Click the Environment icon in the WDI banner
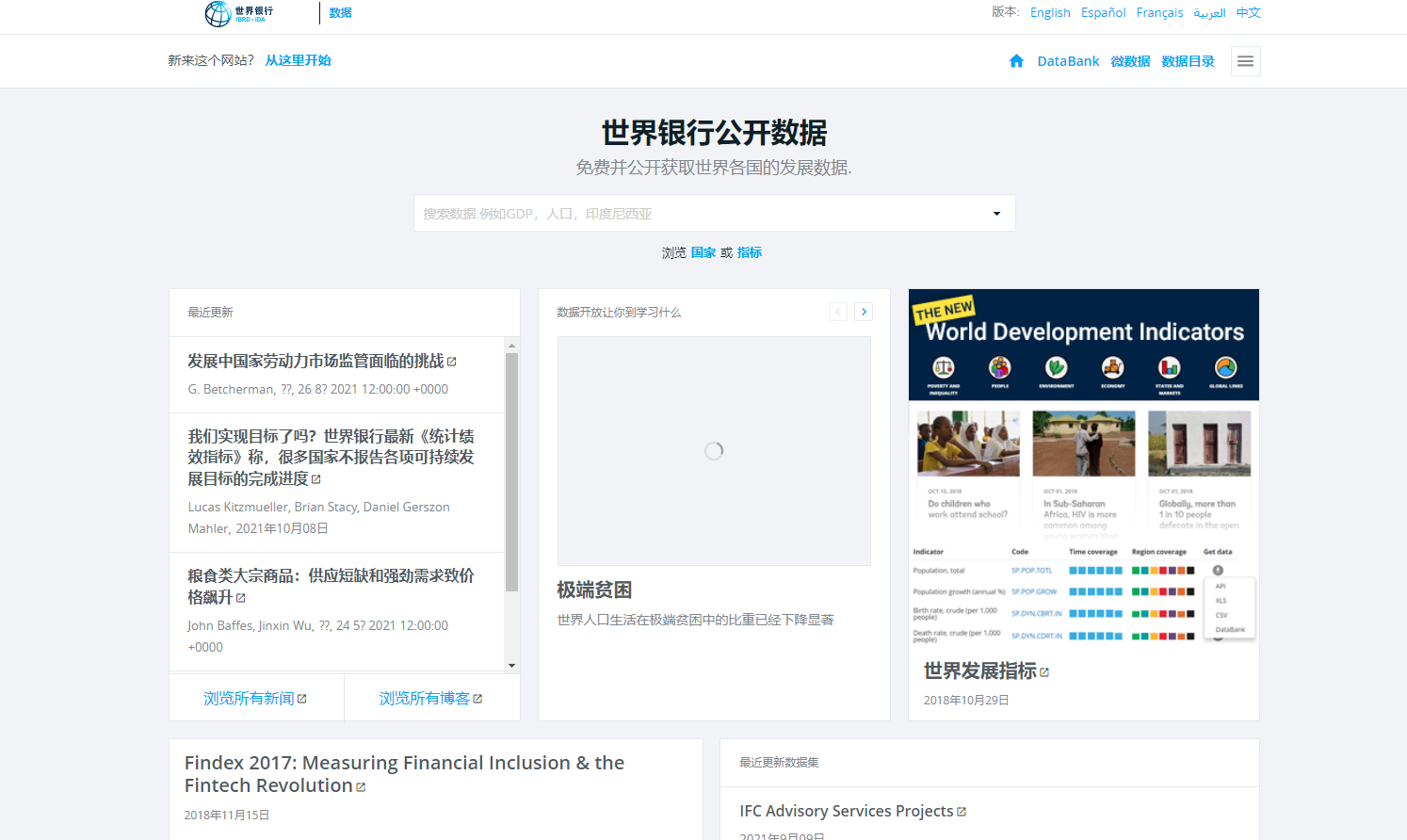 coord(1056,368)
